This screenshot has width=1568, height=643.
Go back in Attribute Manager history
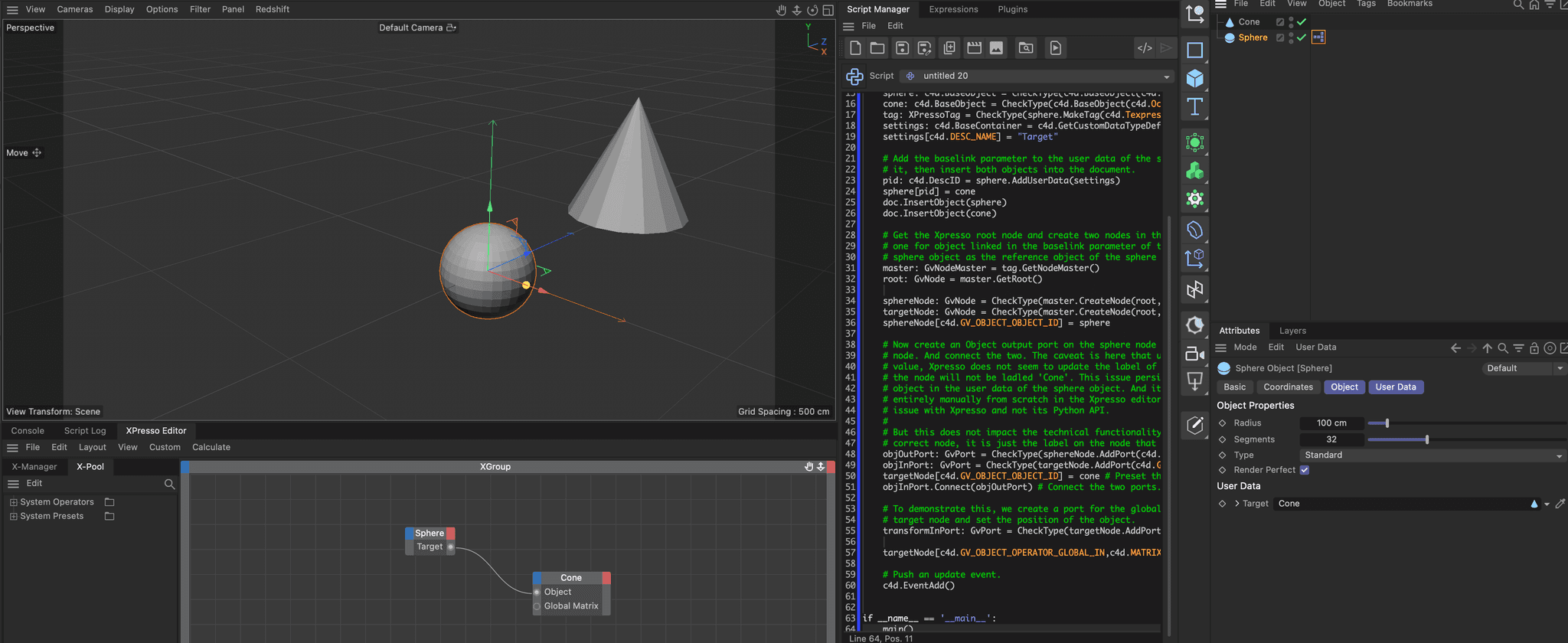[x=1455, y=348]
